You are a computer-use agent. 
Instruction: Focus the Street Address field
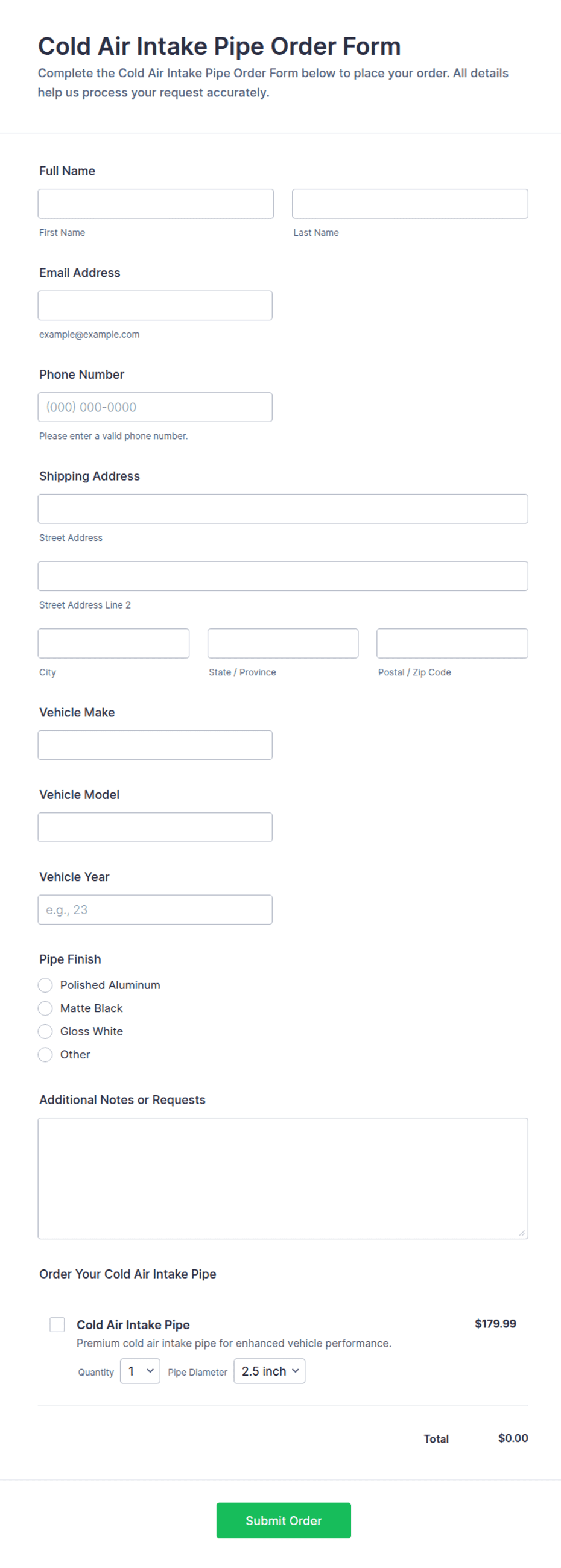[x=283, y=508]
